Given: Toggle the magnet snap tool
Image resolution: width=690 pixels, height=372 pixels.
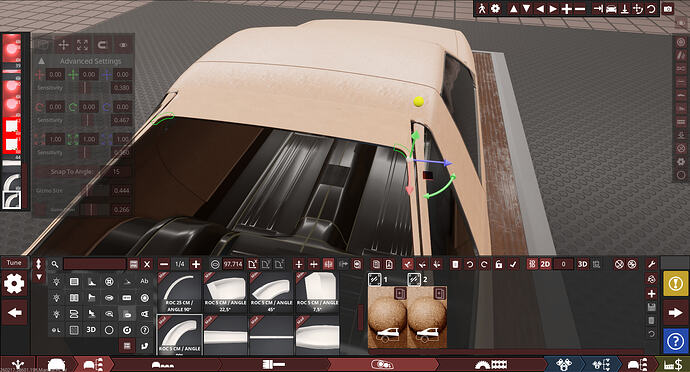Looking at the screenshot, I should click(x=102, y=45).
